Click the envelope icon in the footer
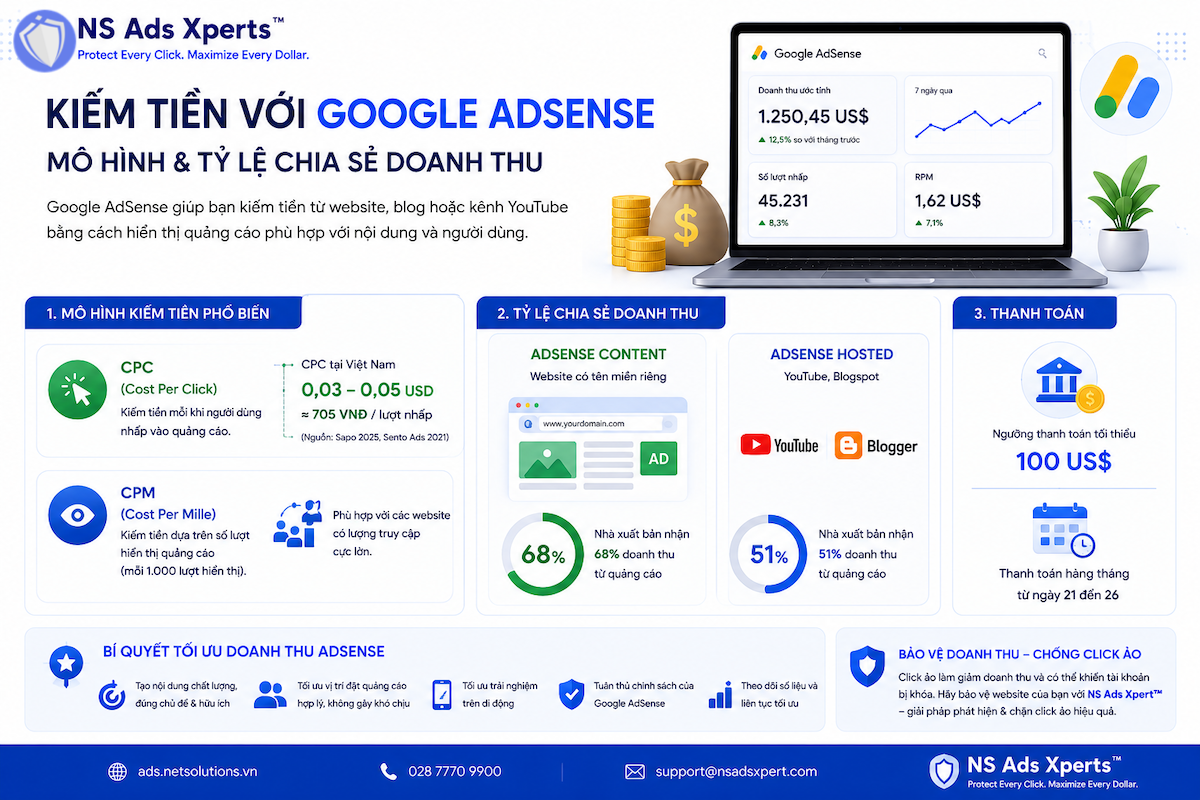The height and width of the screenshot is (800, 1200). [634, 772]
